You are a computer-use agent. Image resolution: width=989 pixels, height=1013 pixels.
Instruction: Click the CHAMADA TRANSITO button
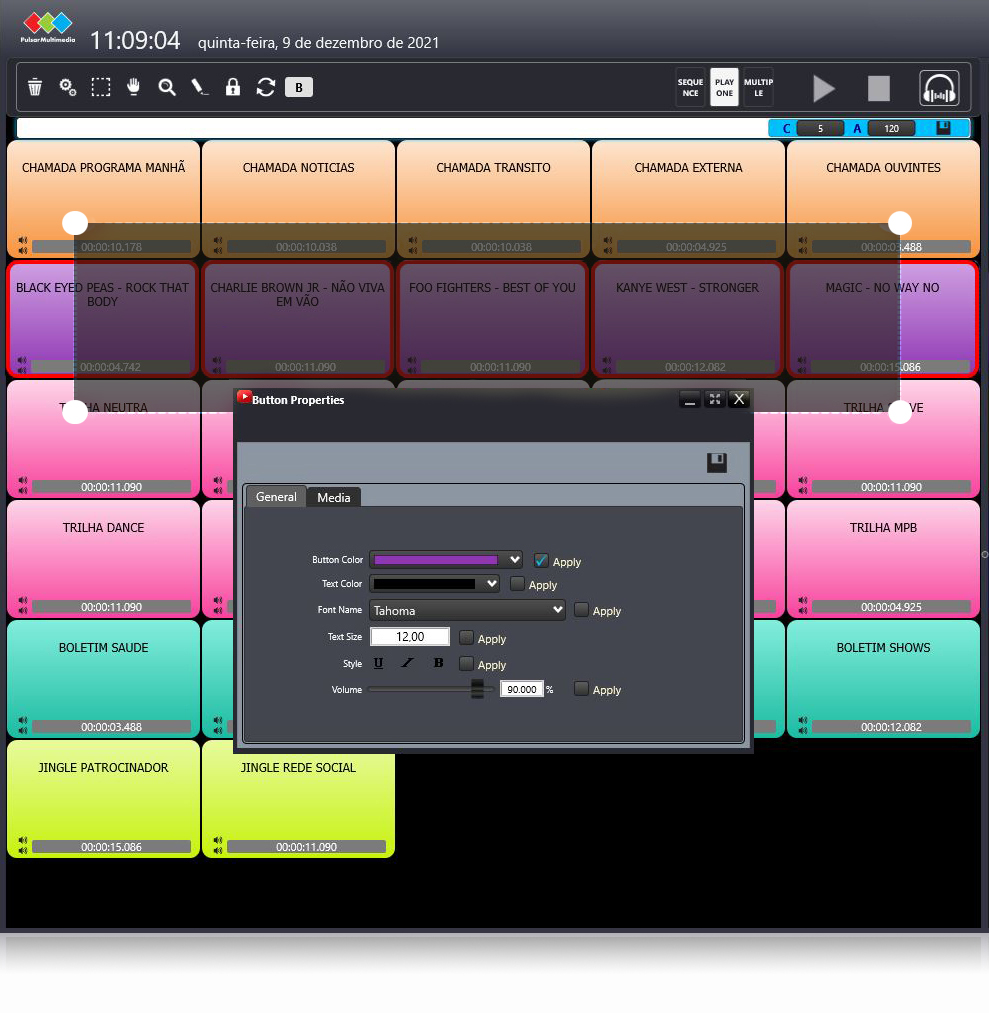pyautogui.click(x=494, y=198)
